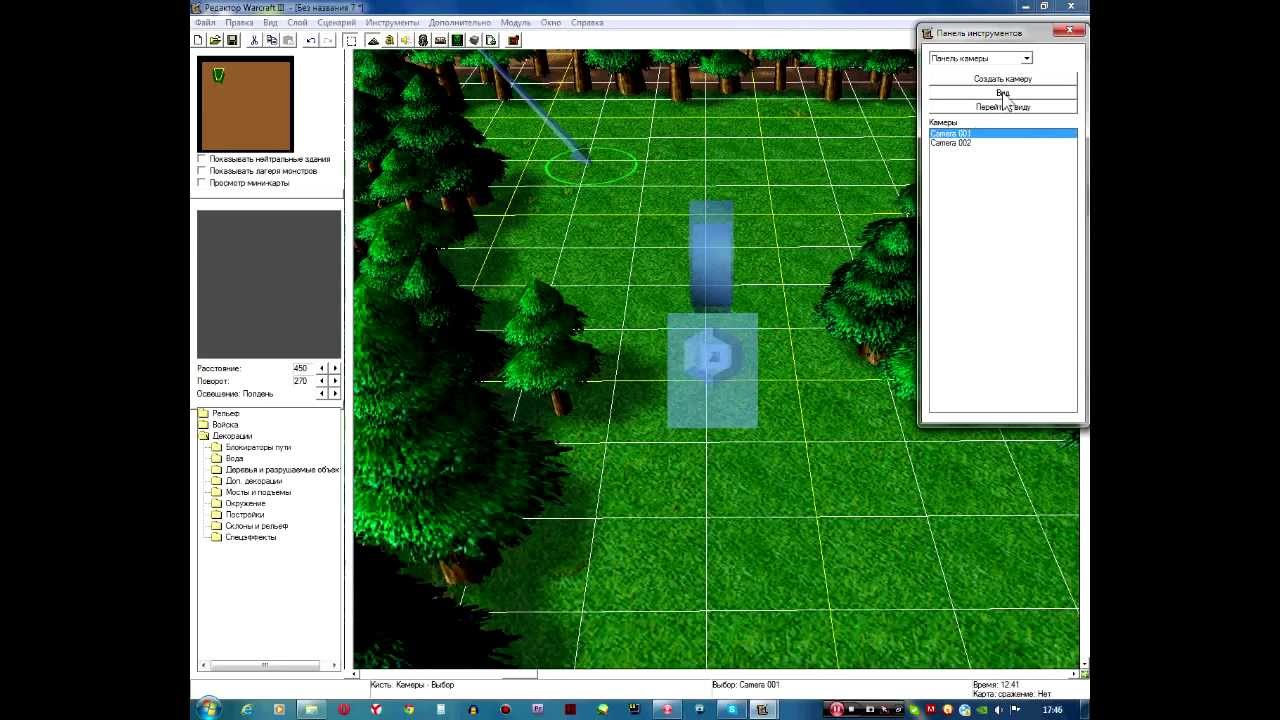The image size is (1280, 720).
Task: Cut selection with the scissors icon
Action: point(254,40)
